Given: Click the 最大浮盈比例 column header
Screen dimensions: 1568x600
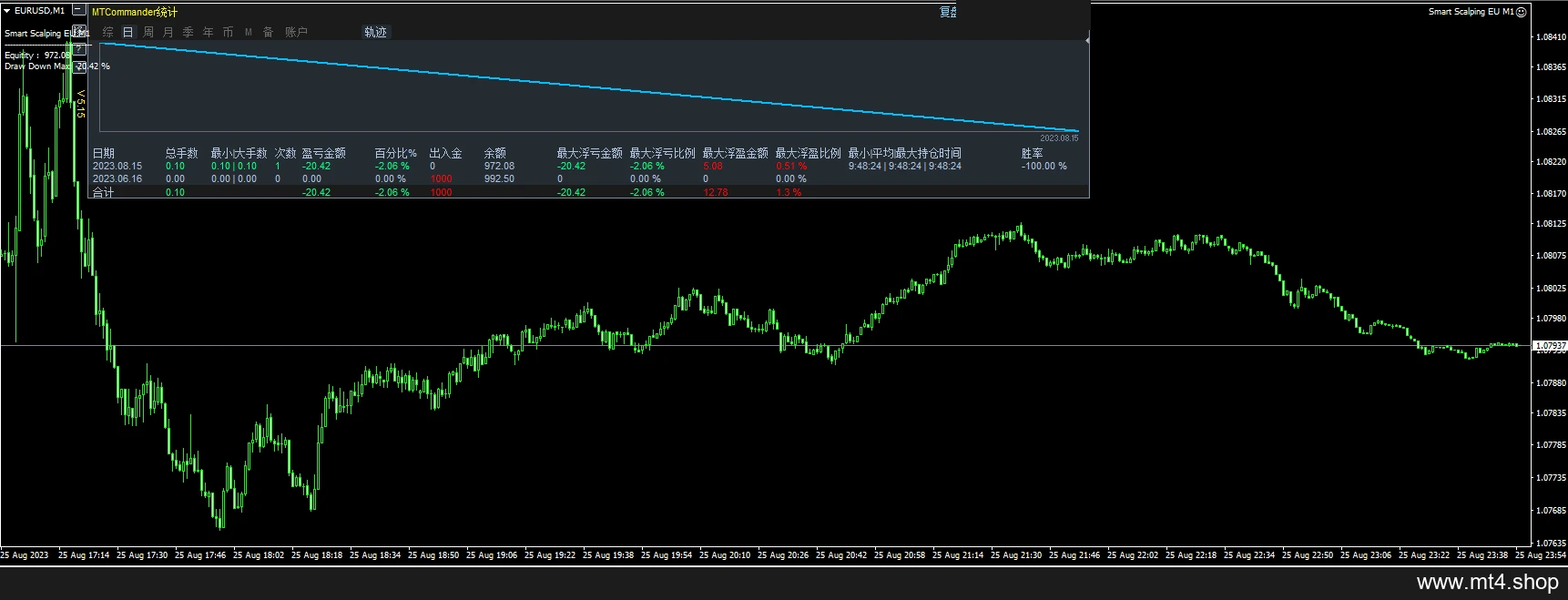Looking at the screenshot, I should (x=809, y=153).
